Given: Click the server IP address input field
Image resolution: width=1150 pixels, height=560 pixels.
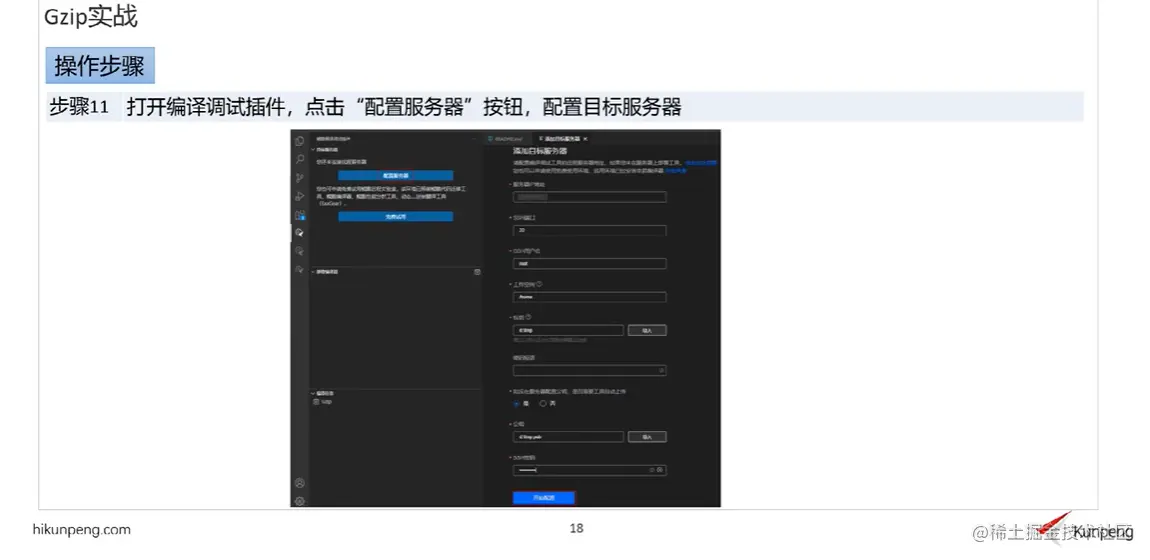Looking at the screenshot, I should [x=590, y=197].
